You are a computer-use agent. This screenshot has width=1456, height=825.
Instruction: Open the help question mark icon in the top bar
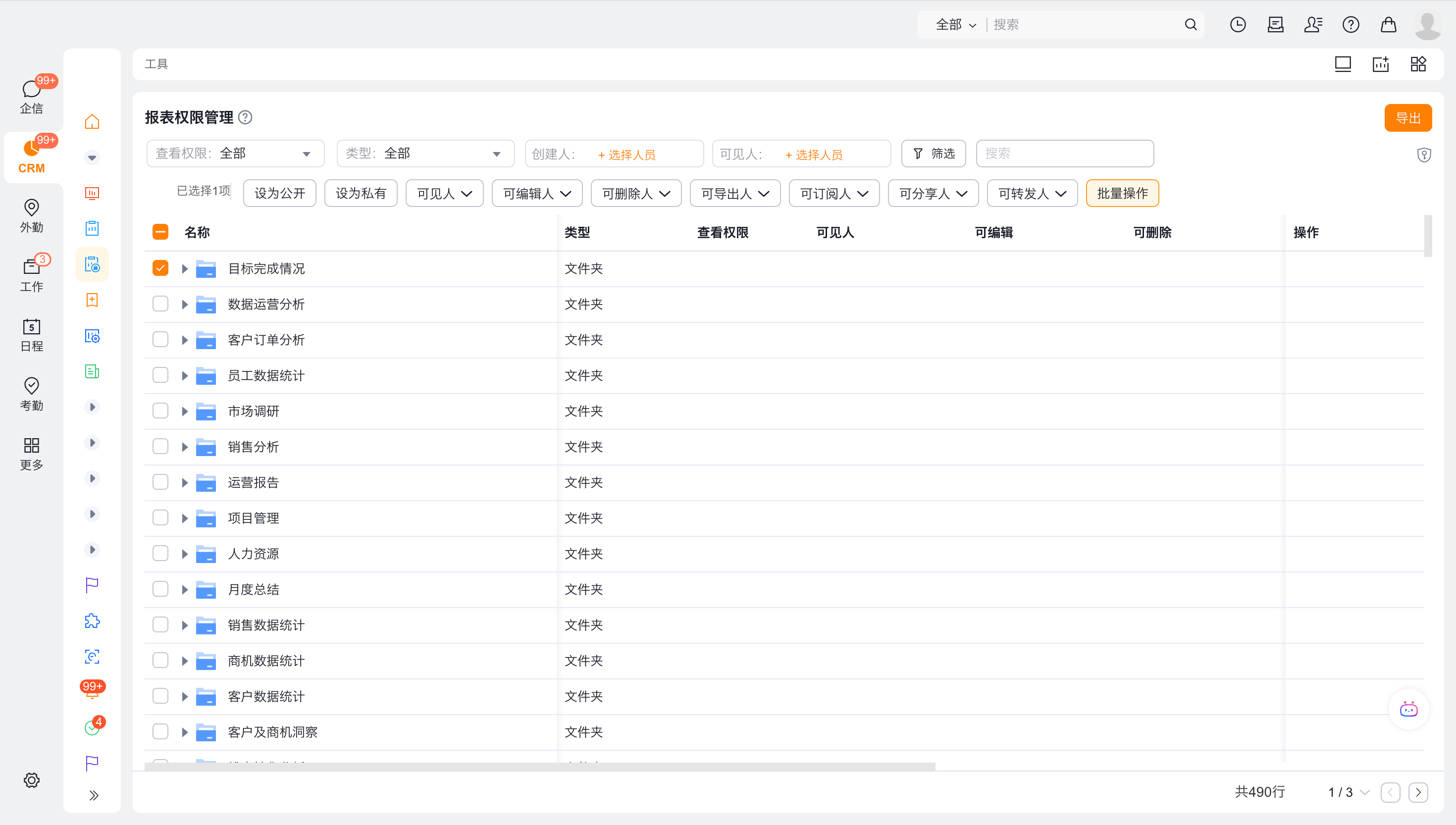[1351, 24]
